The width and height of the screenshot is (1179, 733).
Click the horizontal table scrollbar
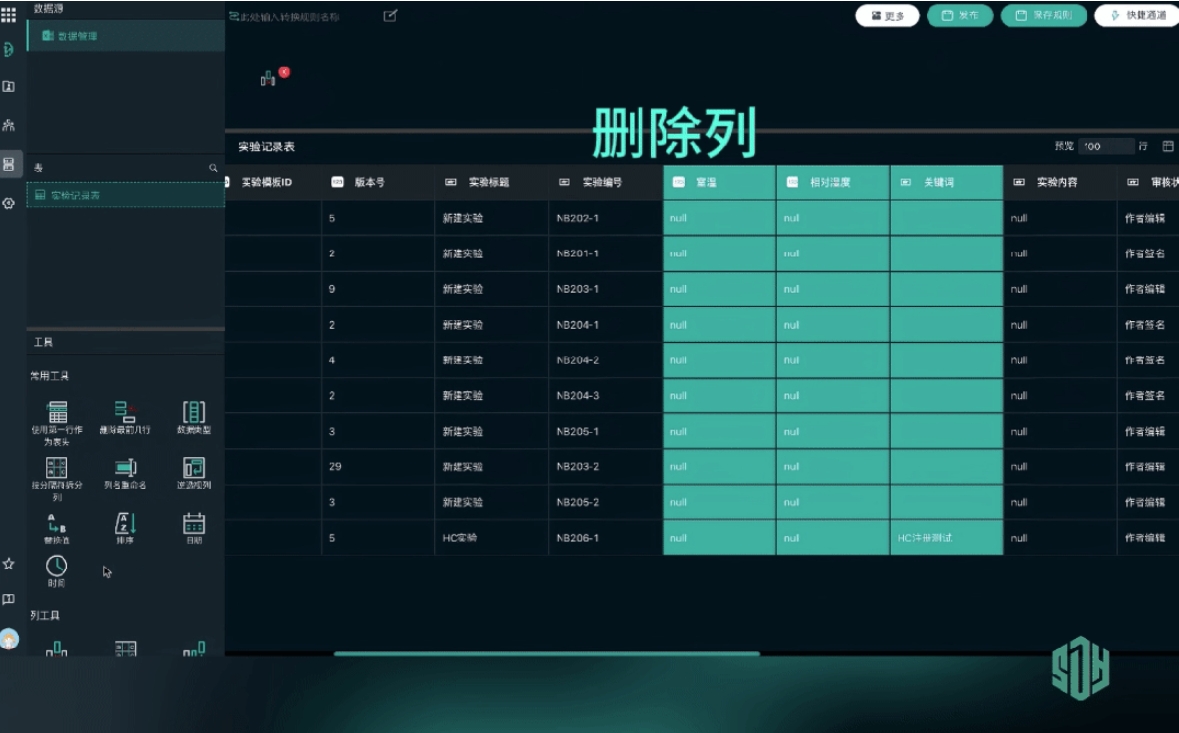[546, 653]
